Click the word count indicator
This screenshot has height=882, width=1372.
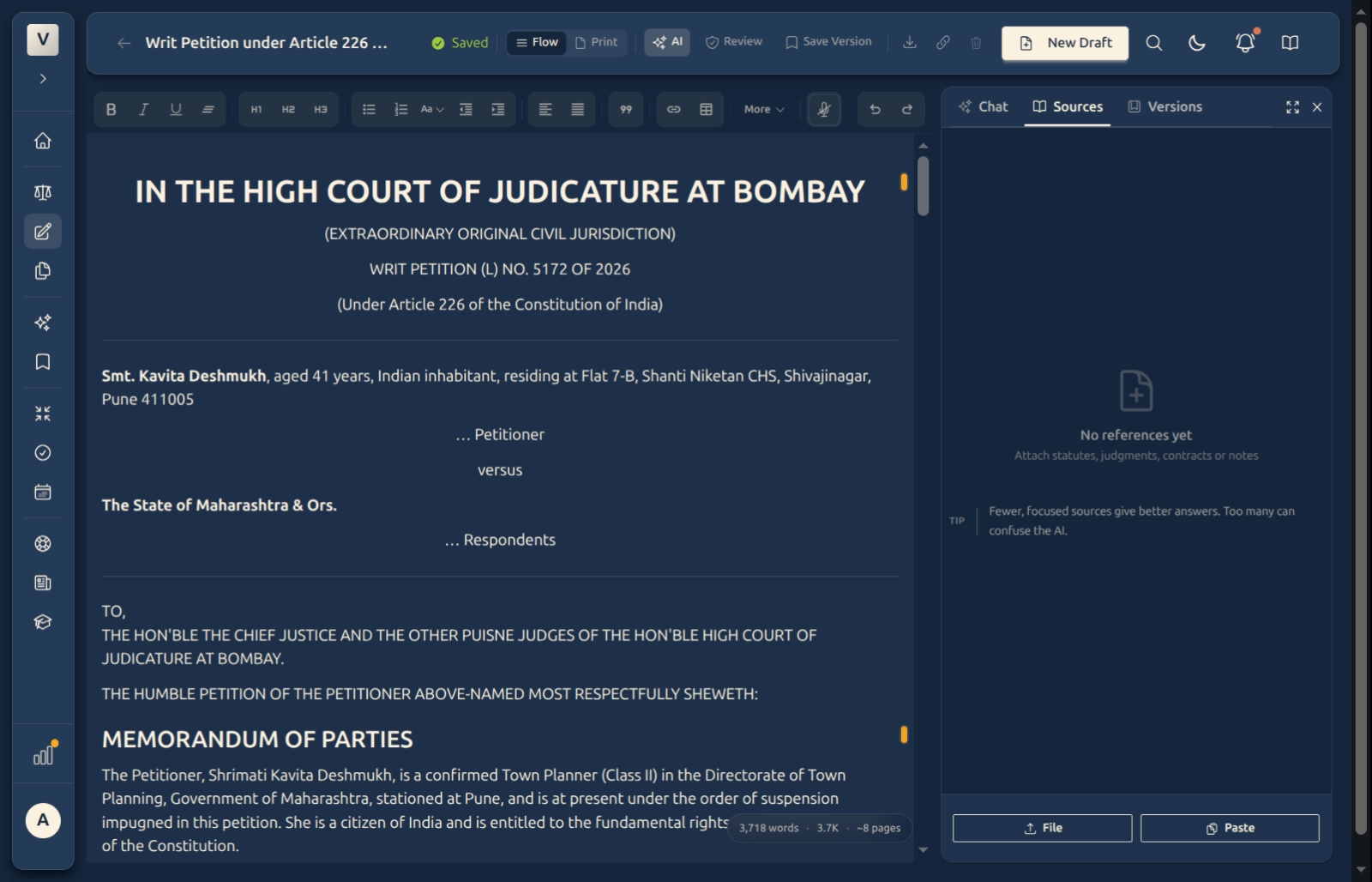coord(820,828)
